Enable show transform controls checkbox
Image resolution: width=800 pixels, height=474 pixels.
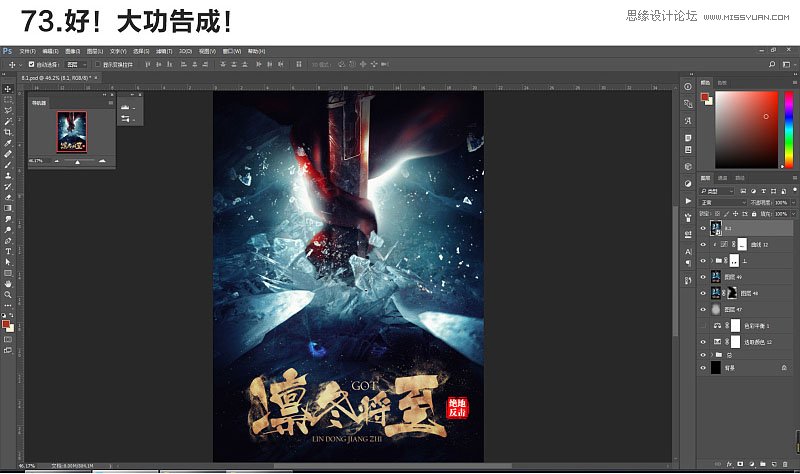98,64
